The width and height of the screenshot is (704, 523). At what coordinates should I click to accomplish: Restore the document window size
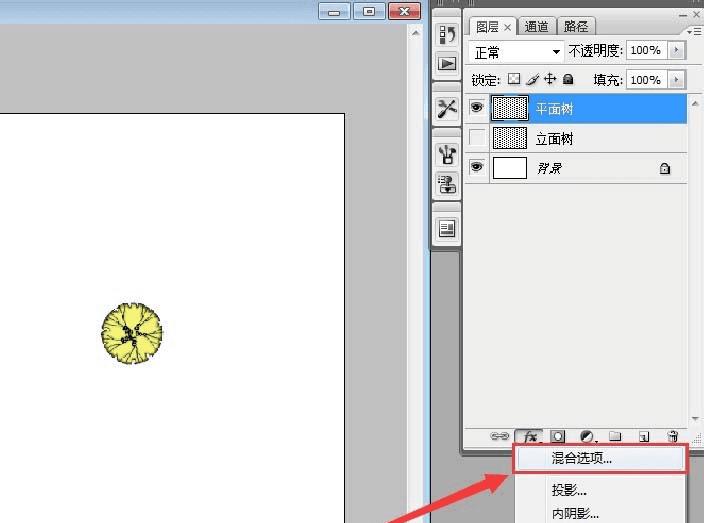369,11
